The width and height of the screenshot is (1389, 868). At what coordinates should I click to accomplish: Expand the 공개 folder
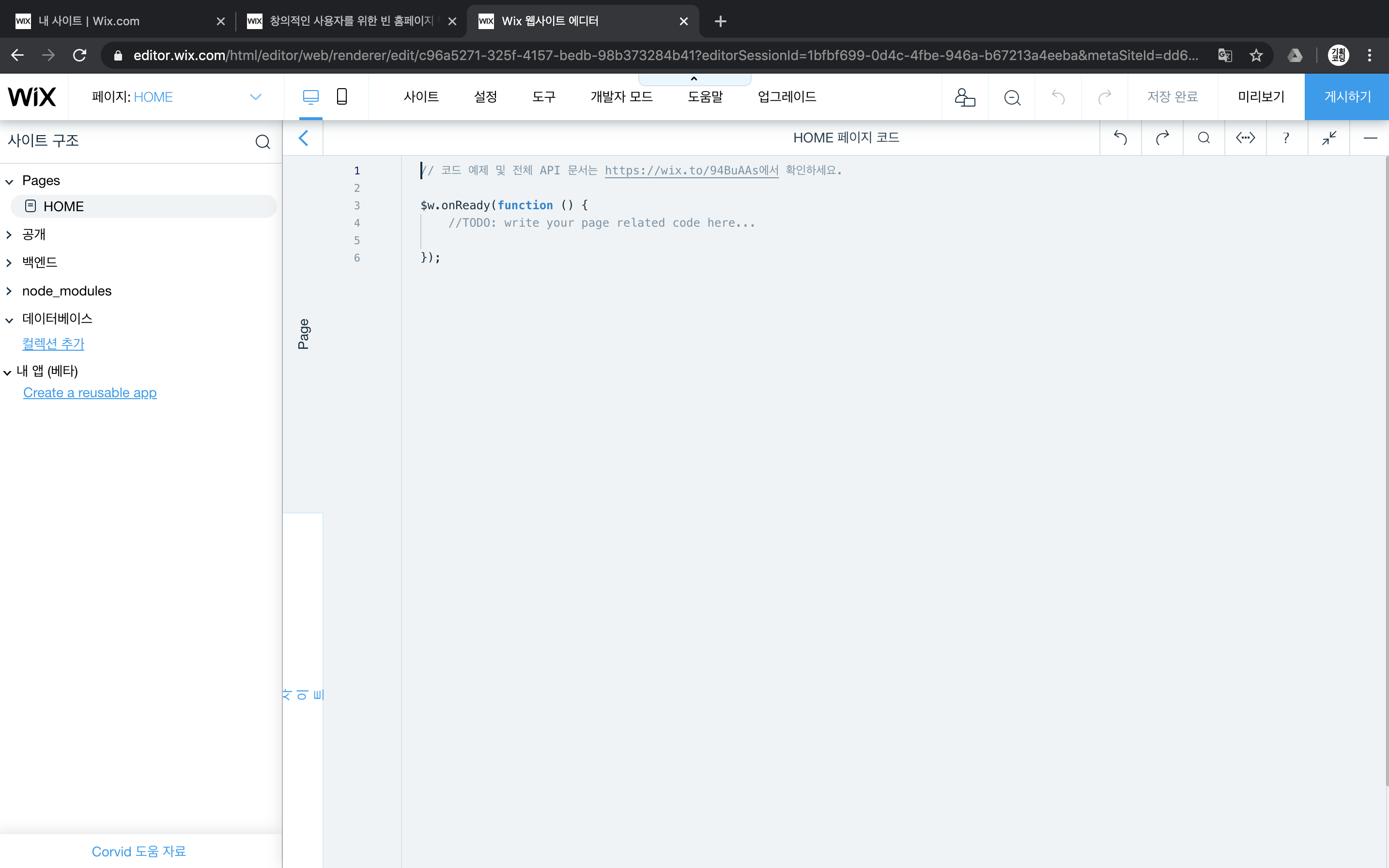9,234
